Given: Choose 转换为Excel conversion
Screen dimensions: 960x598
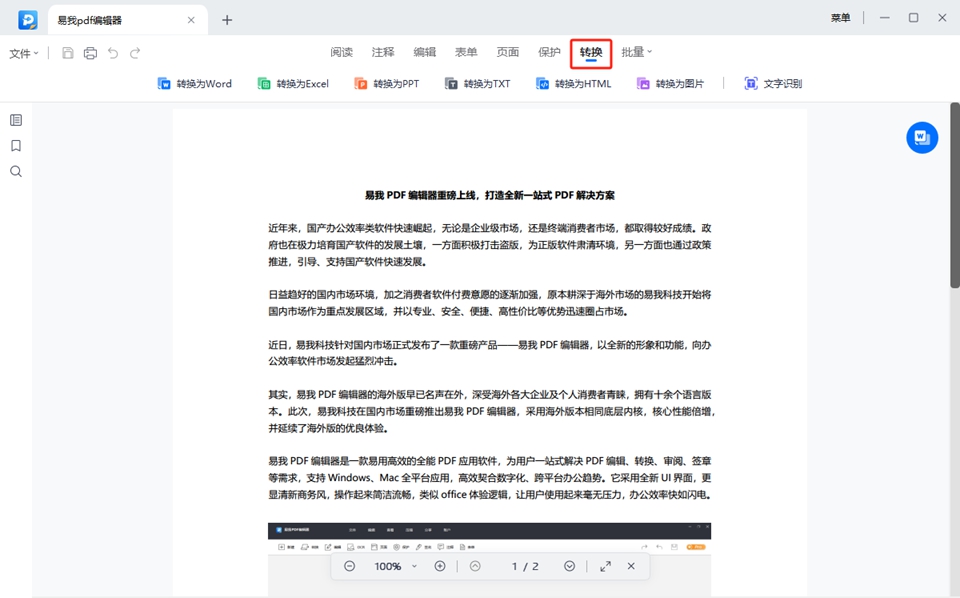Looking at the screenshot, I should tap(293, 84).
